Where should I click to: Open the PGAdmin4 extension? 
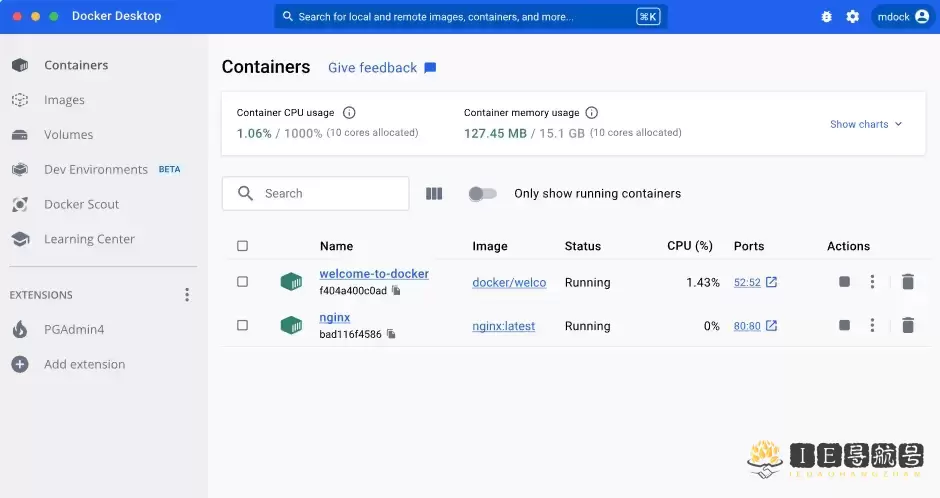click(x=74, y=329)
